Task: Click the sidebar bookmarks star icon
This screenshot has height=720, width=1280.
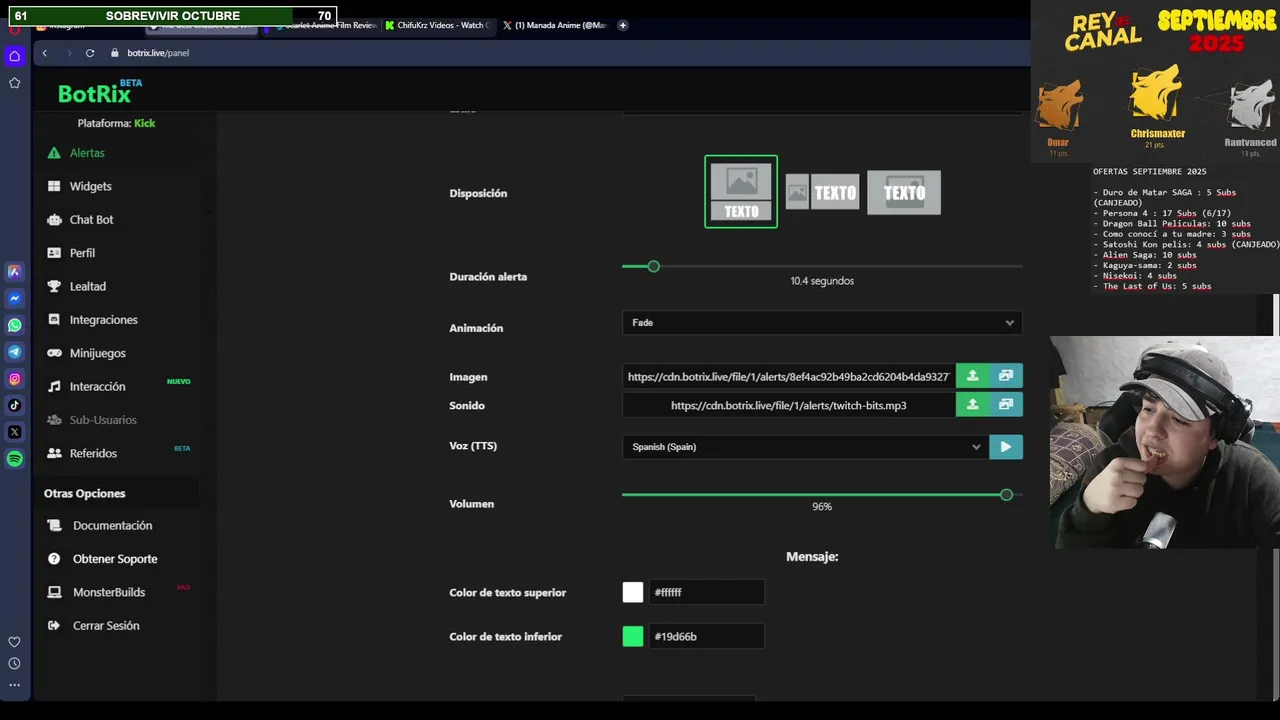Action: (14, 83)
